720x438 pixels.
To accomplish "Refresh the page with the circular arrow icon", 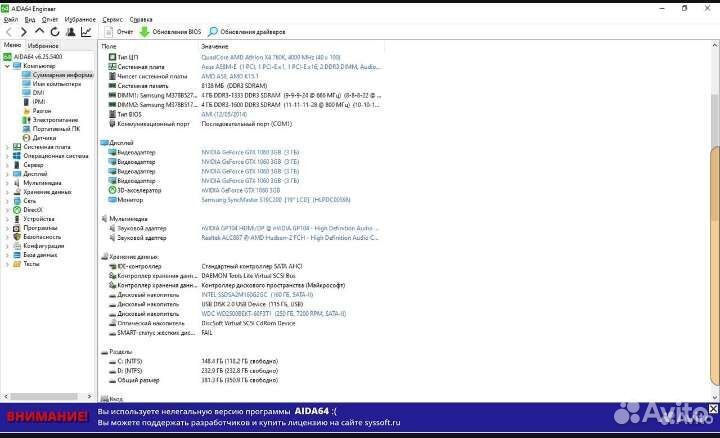I will tap(55, 32).
